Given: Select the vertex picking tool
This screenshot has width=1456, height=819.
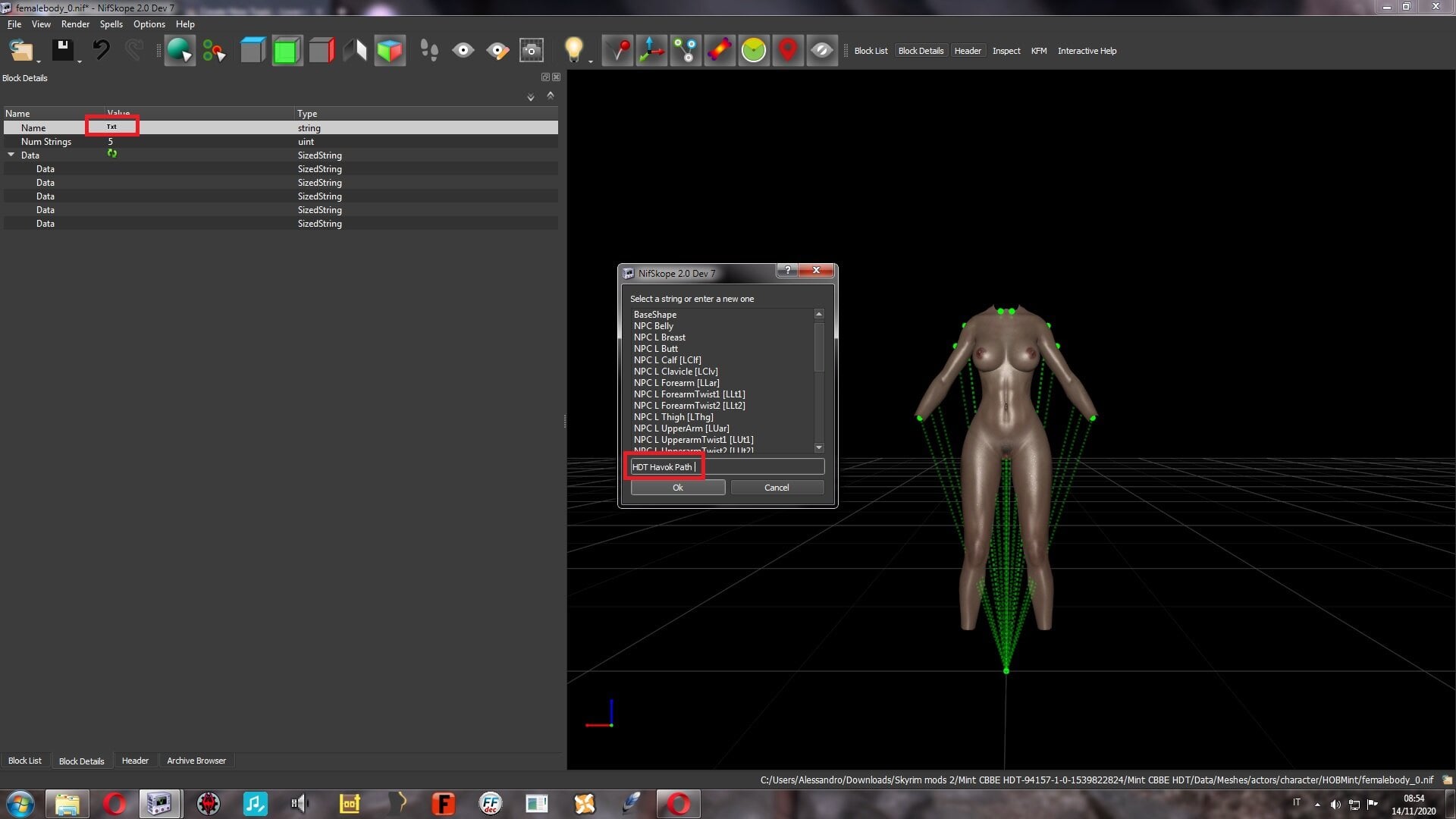Looking at the screenshot, I should pos(214,51).
